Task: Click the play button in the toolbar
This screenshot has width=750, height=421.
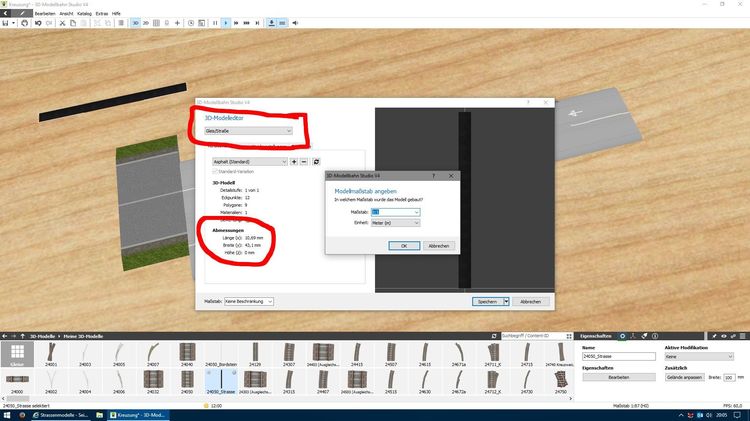Action: tap(226, 23)
